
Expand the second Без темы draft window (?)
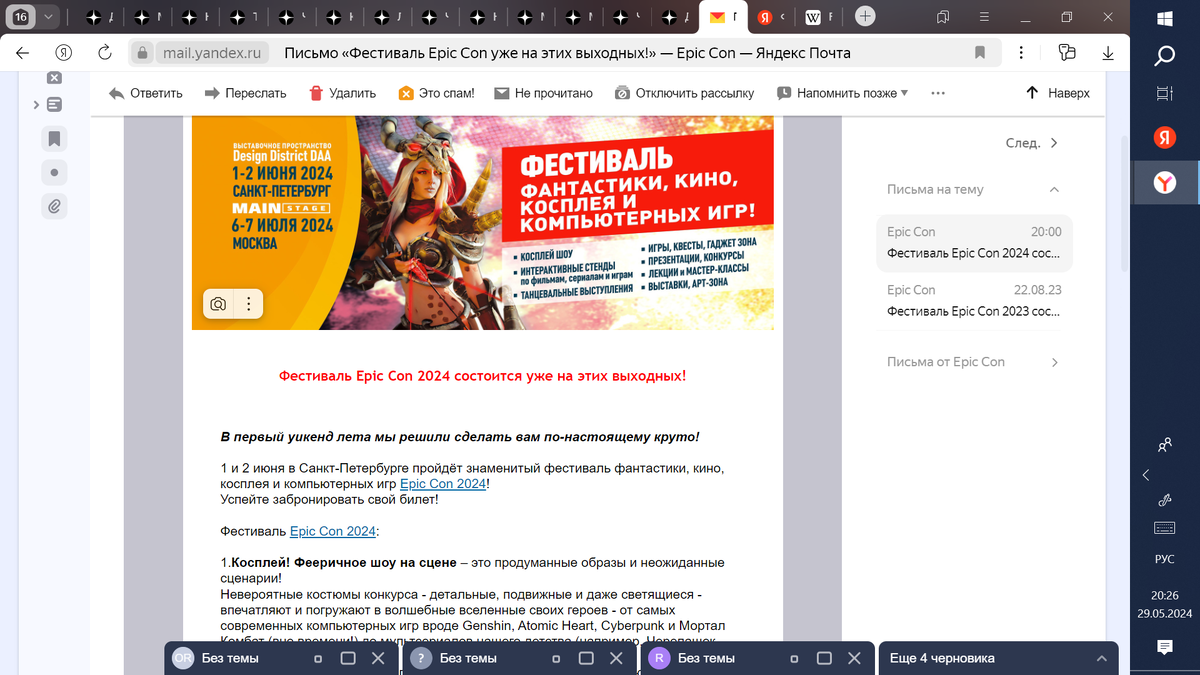point(586,658)
